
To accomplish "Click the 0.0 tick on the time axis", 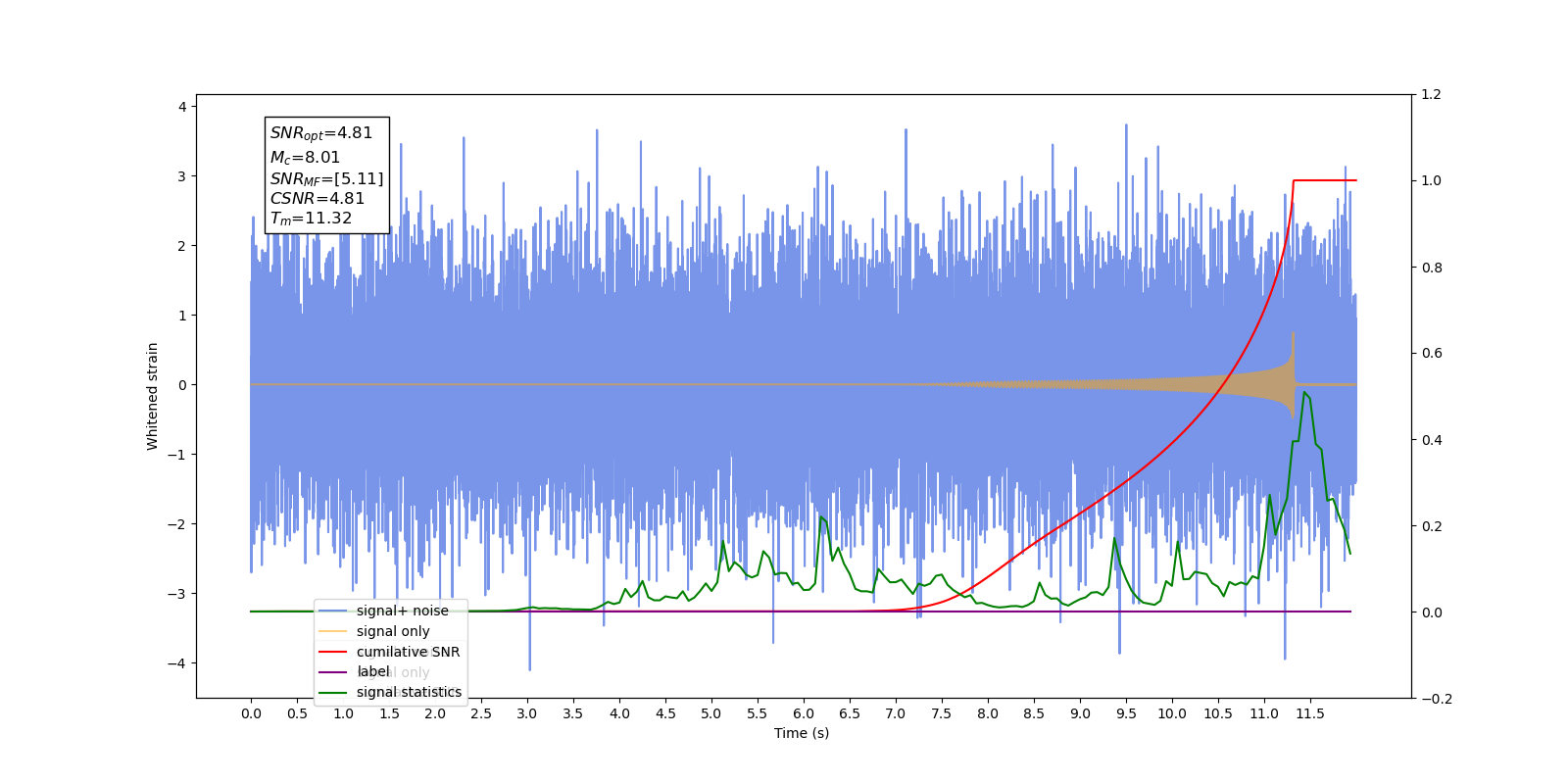I will (x=251, y=713).
